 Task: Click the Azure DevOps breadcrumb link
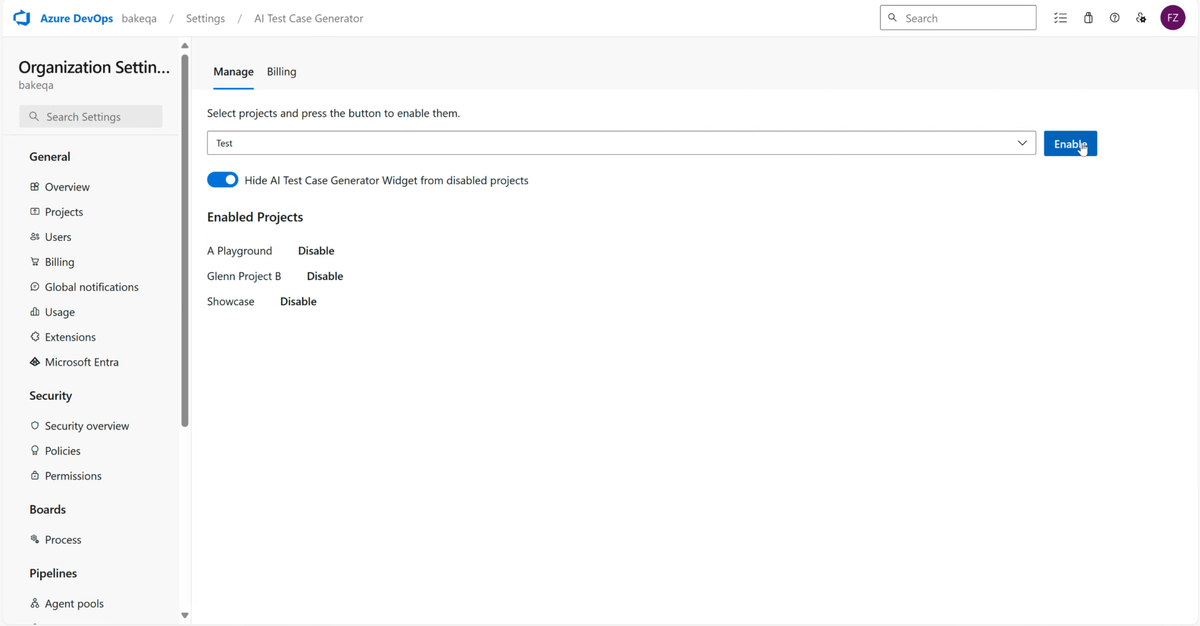coord(76,18)
